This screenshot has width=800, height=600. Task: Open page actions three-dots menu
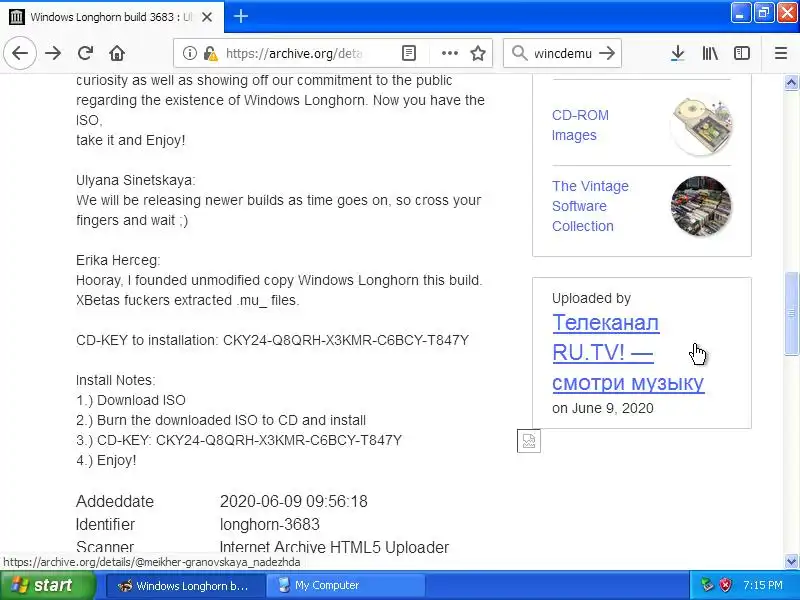[x=449, y=53]
